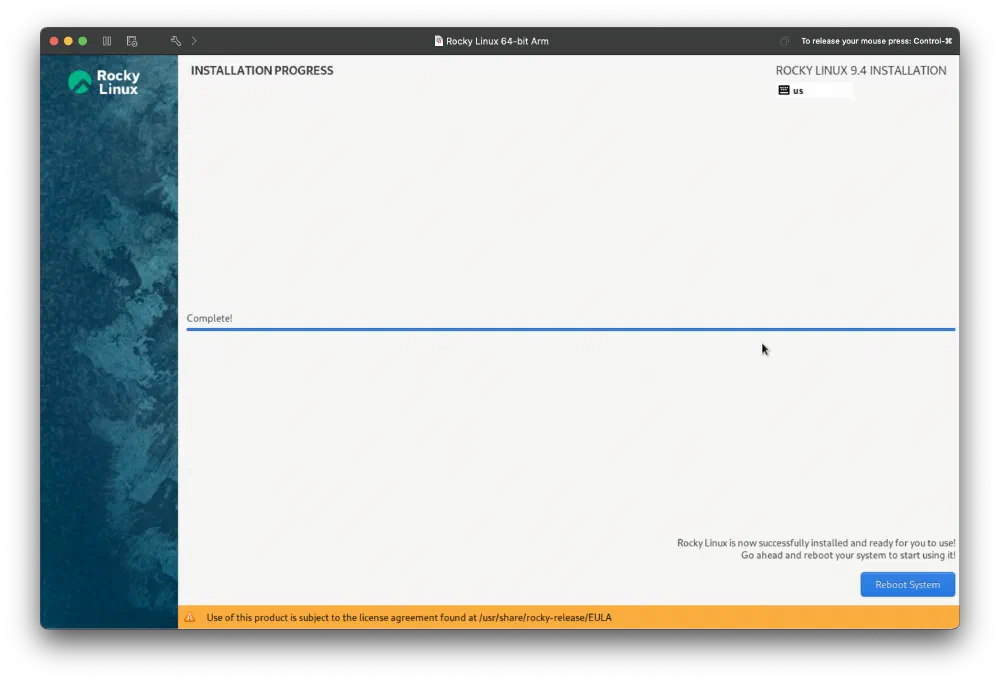Expand the toolbar using the chevron arrow
Screen dimensions: 1000x682
tap(193, 41)
